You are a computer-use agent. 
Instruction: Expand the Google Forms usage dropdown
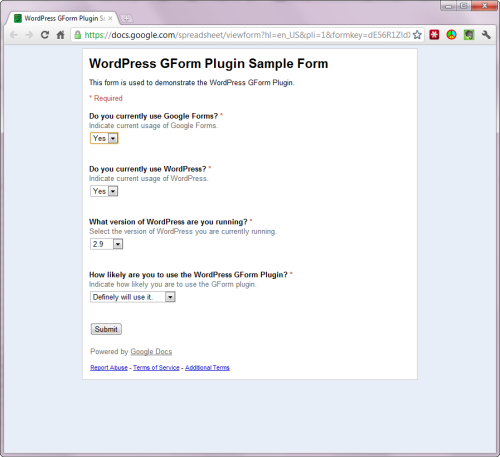tap(104, 138)
